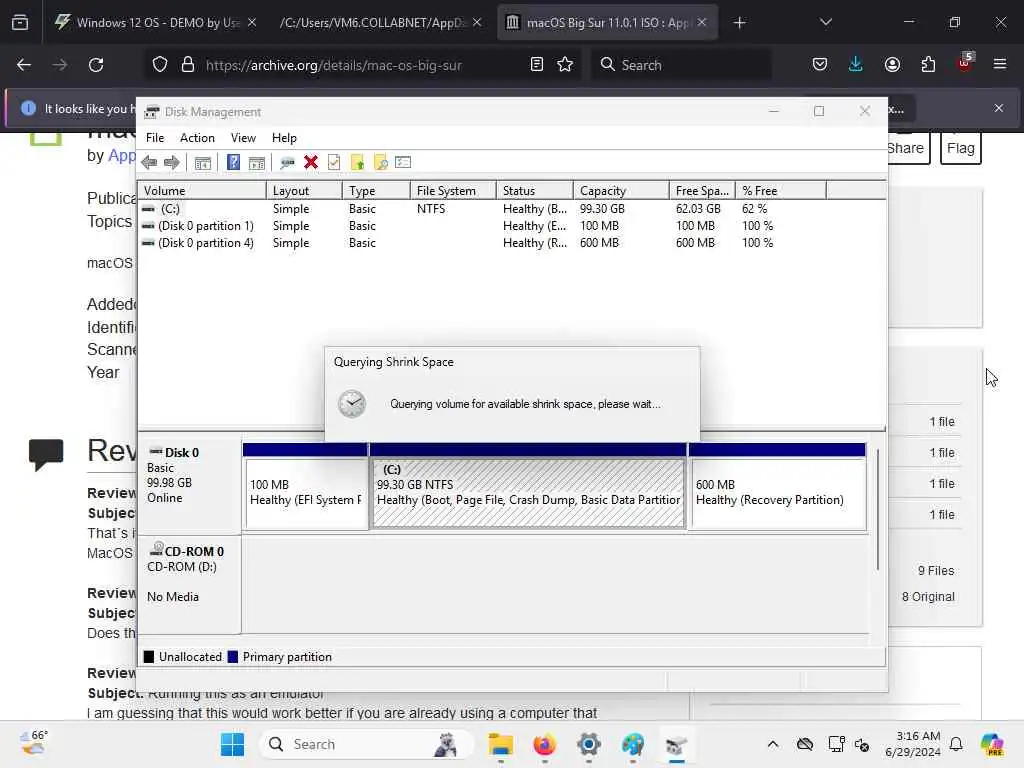The height and width of the screenshot is (768, 1024).
Task: Open the Action menu
Action: pyautogui.click(x=197, y=138)
